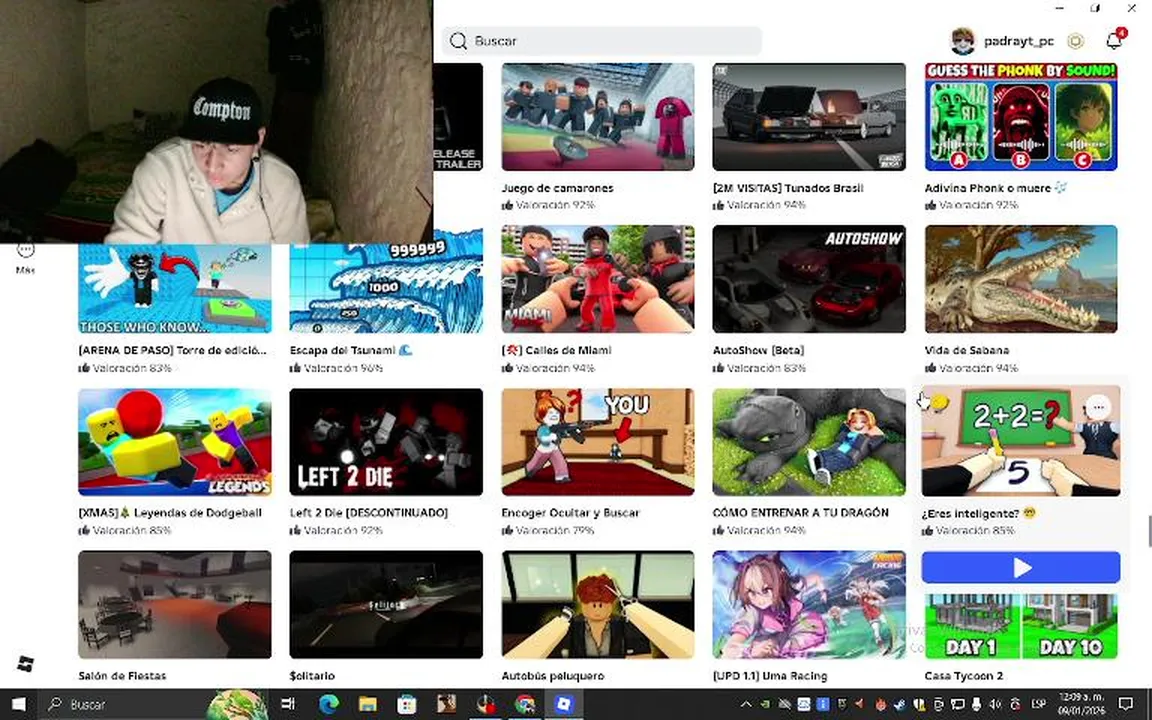
Task: Click the Salón de Fiestas title
Action: point(122,676)
